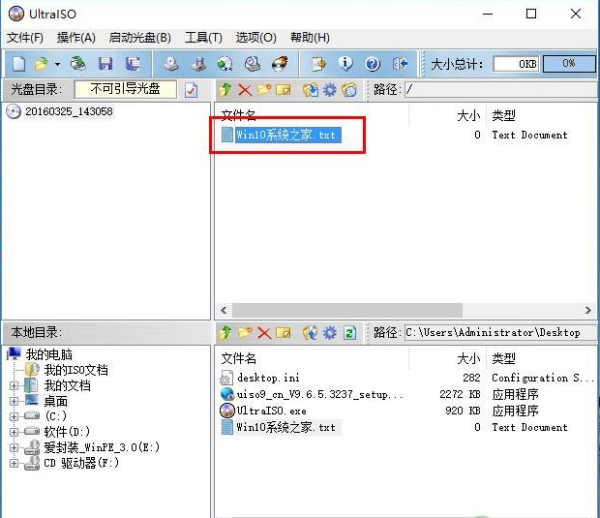
Task: Click red Delete X in disc pane toolbar
Action: click(x=245, y=90)
